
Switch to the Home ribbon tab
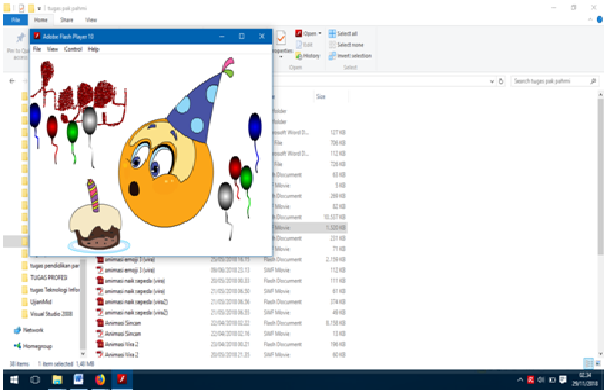coord(41,20)
